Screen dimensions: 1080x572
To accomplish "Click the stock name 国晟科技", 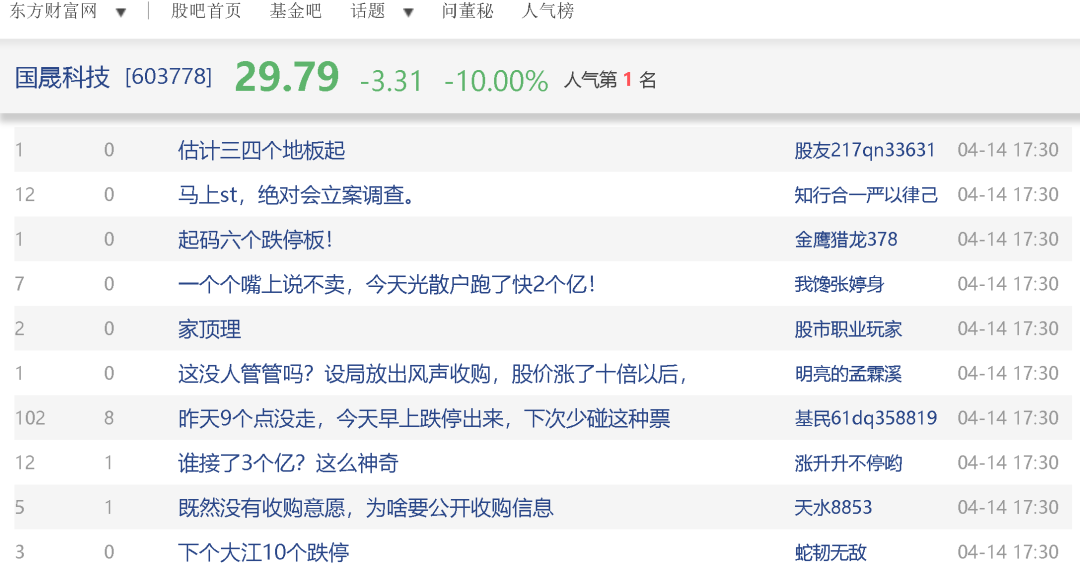I will (x=62, y=77).
